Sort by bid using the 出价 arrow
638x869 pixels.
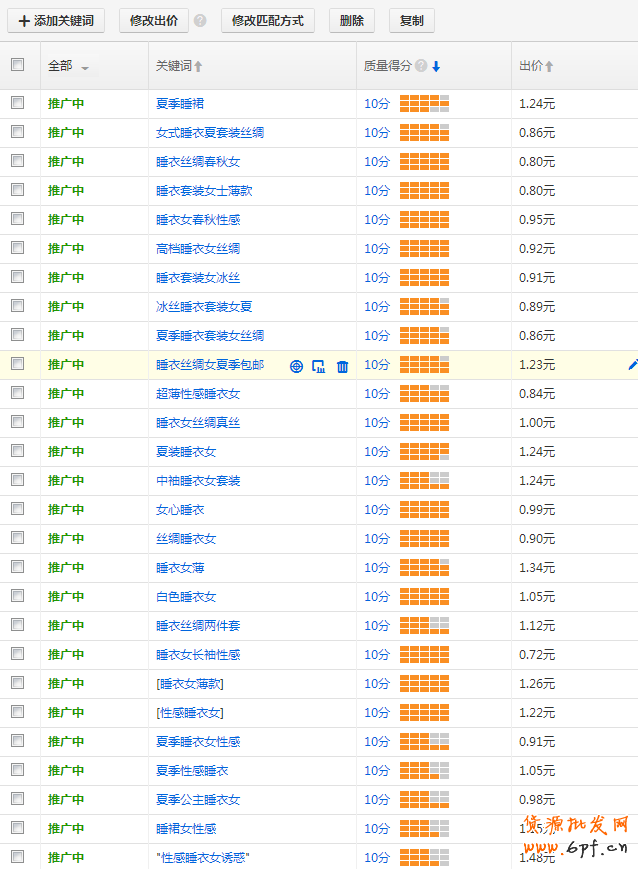[549, 67]
